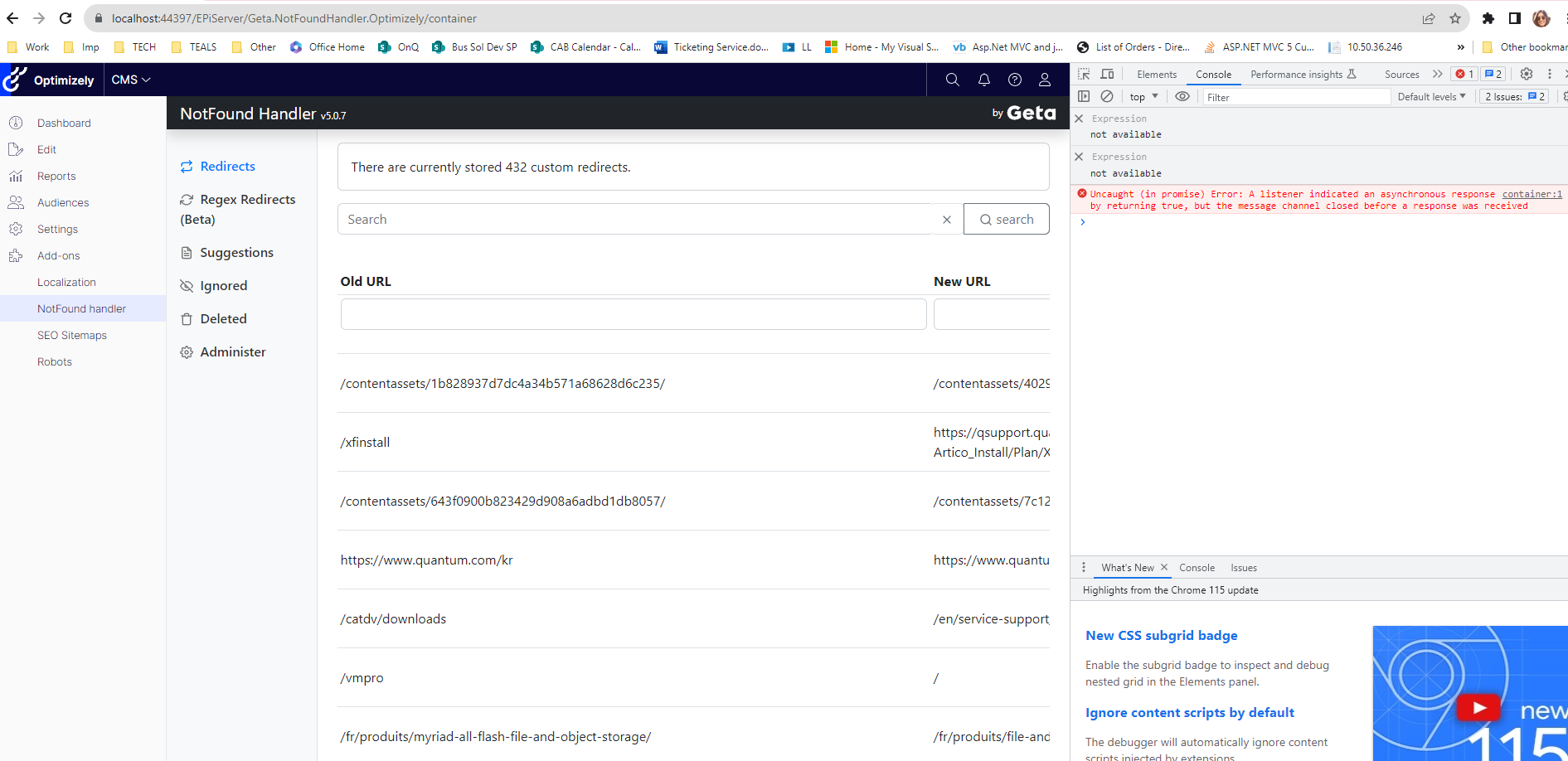Viewport: 1568px width, 761px height.
Task: Toggle the console sidebar panel
Action: point(1084,97)
